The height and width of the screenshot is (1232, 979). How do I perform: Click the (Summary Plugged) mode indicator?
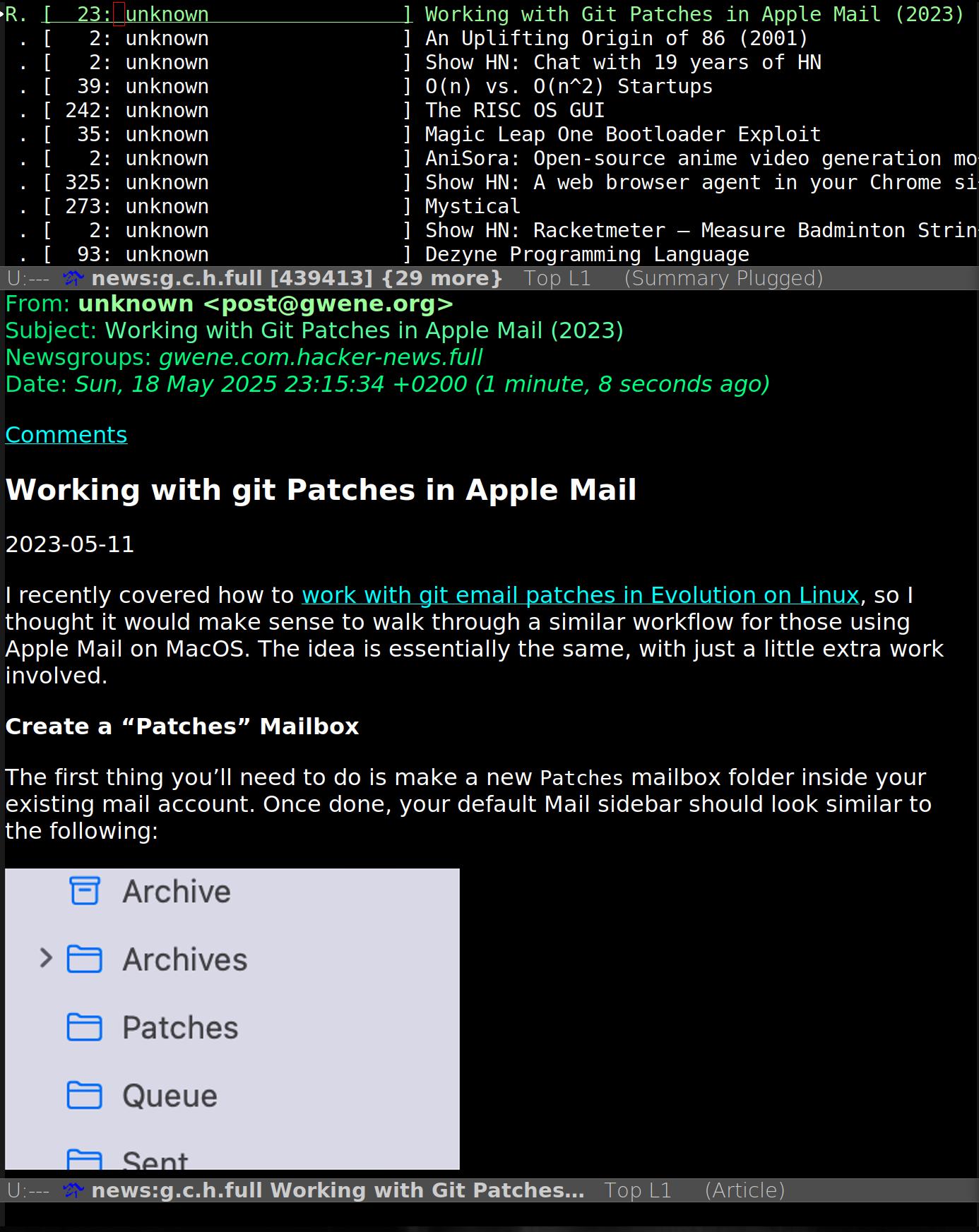click(x=724, y=278)
